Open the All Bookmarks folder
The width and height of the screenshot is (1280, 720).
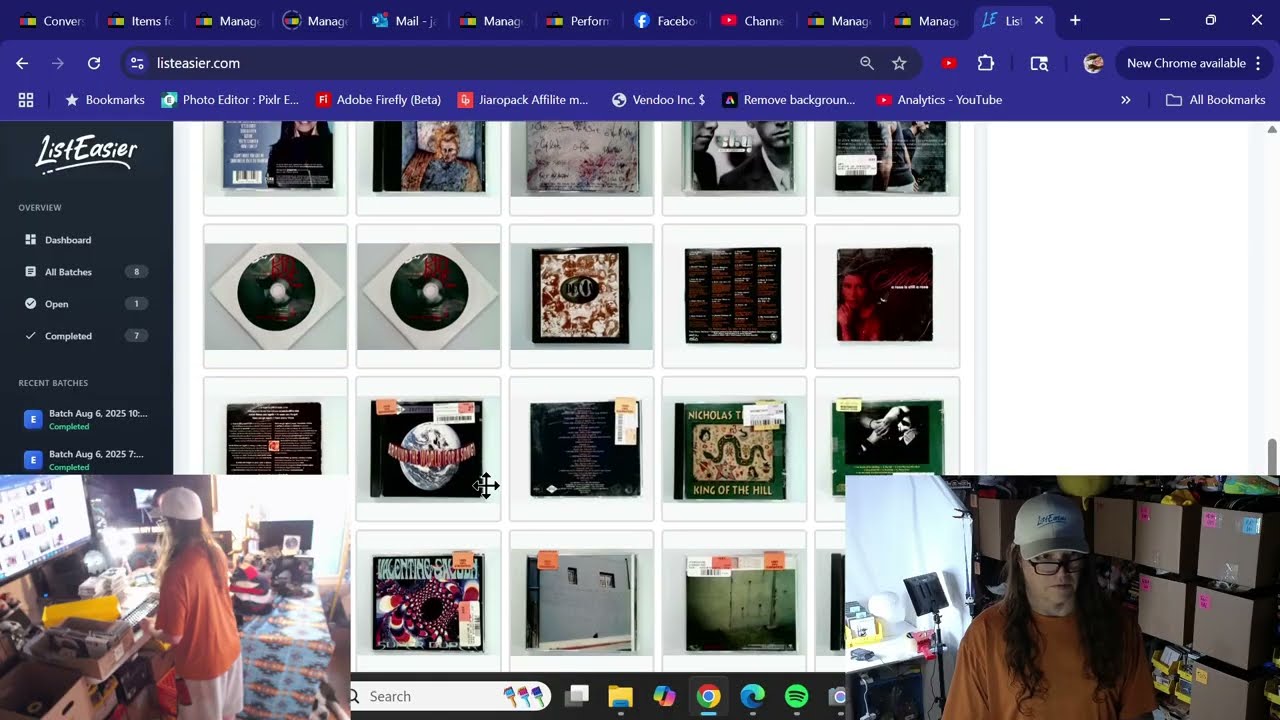click(x=1216, y=100)
